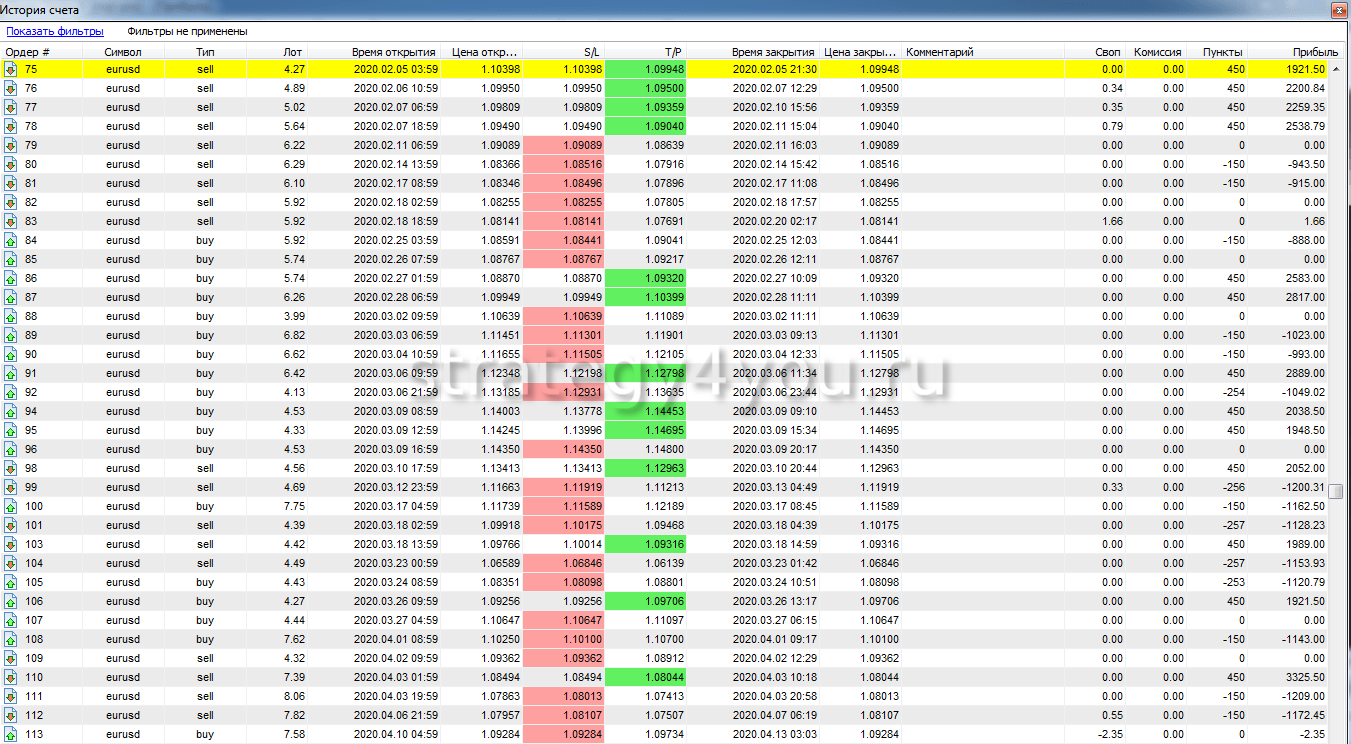Click the sell icon for order 98
Viewport: 1351px width, 744px height.
point(11,468)
